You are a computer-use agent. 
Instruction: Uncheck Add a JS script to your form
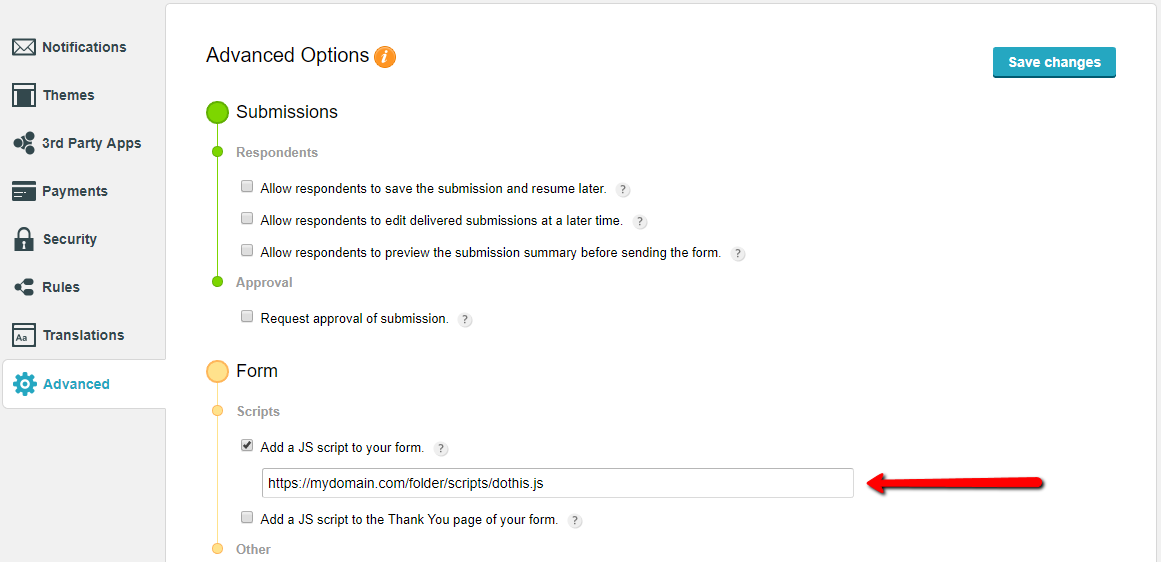247,446
